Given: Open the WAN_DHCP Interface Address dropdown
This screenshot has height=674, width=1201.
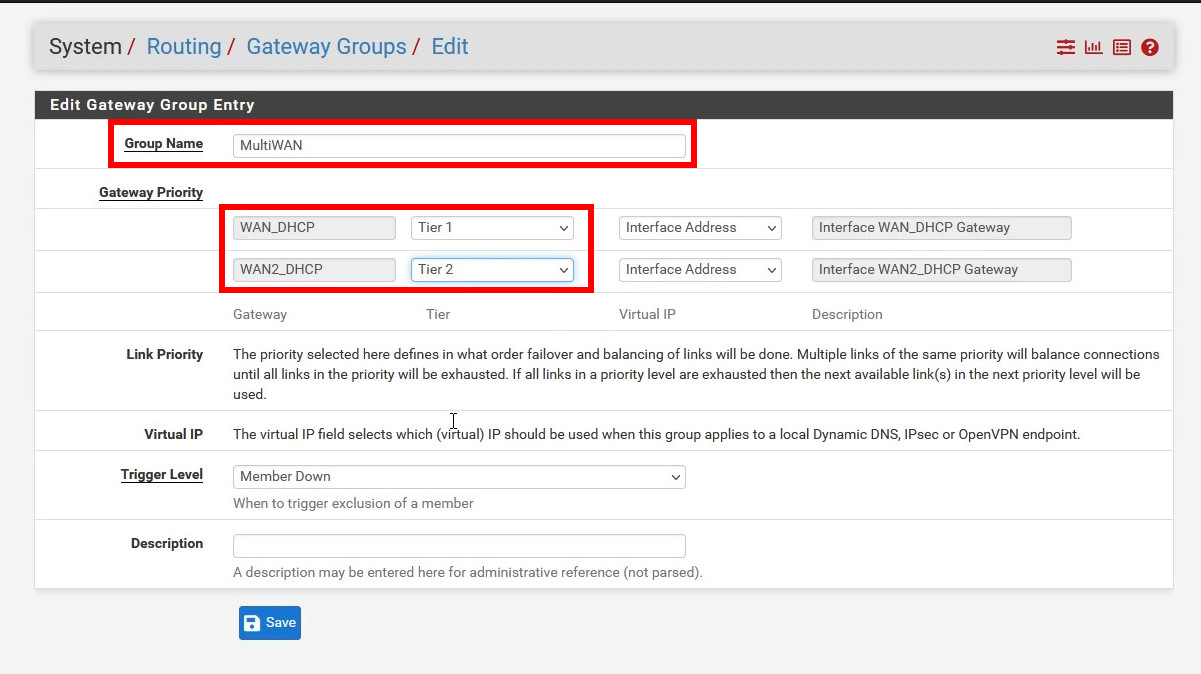Looking at the screenshot, I should point(700,228).
